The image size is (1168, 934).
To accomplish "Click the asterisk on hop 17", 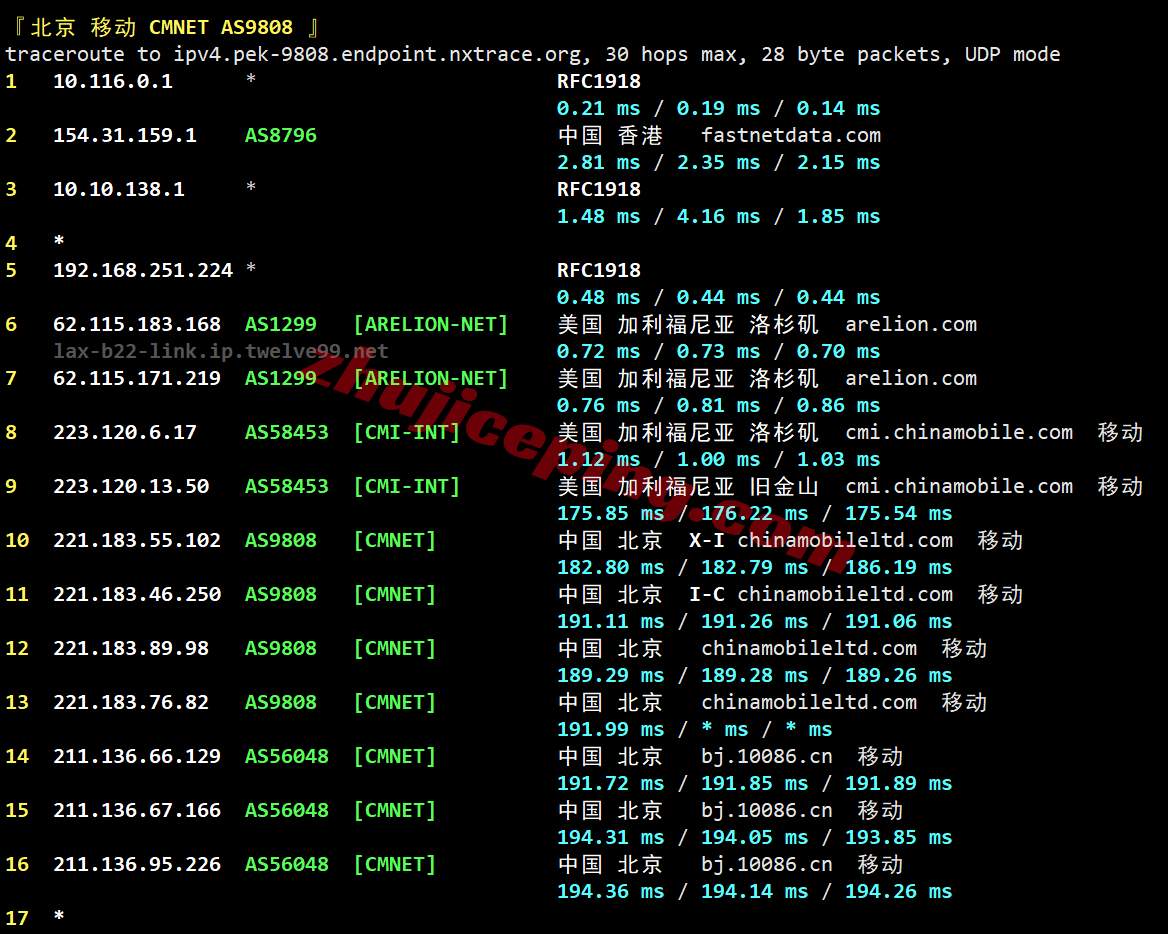I will click(59, 917).
